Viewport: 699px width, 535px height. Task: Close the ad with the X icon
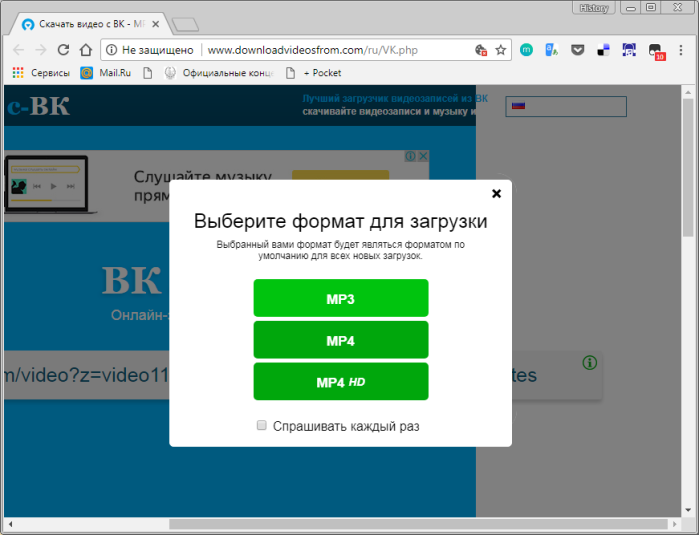pos(424,156)
